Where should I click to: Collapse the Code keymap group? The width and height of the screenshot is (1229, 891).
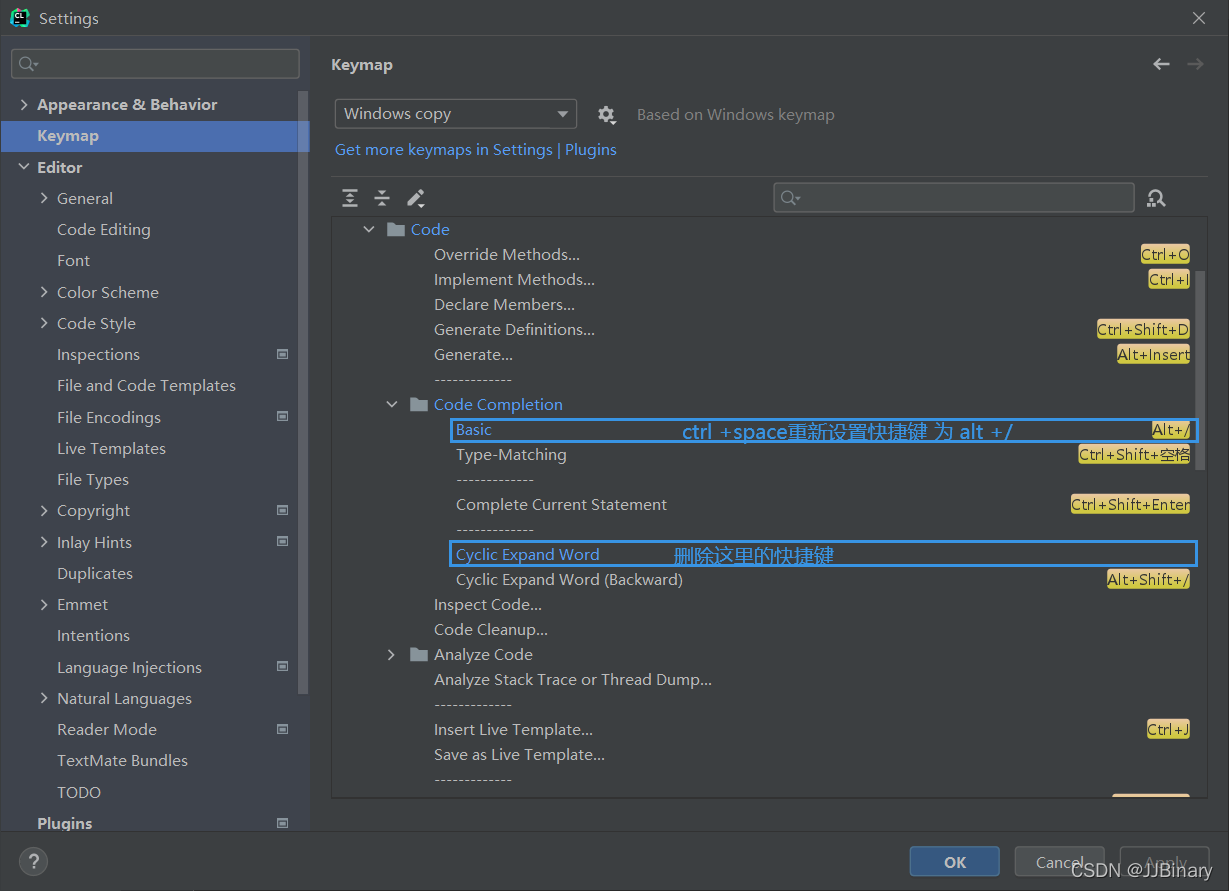pos(369,229)
